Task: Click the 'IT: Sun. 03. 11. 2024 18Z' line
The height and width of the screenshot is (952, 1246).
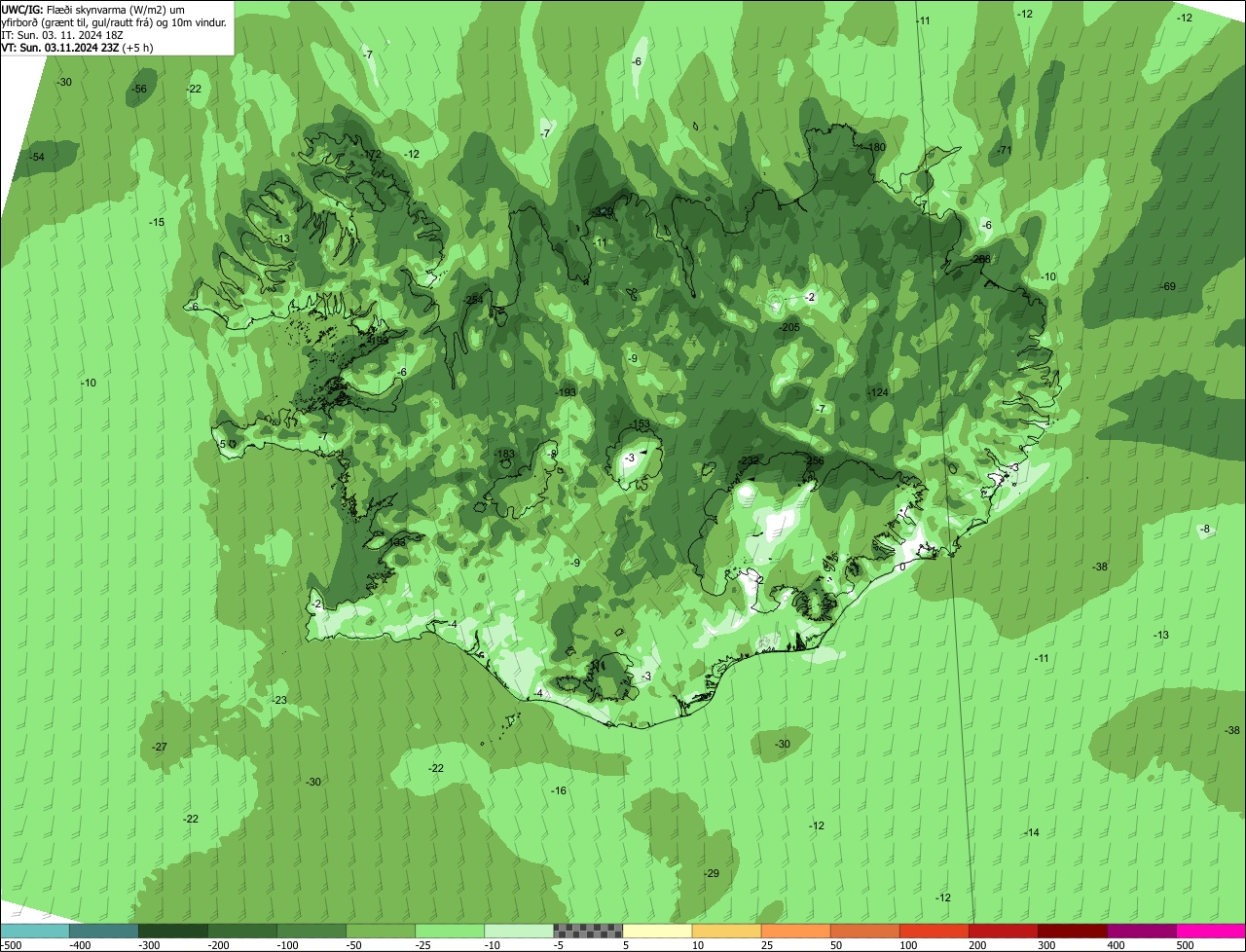Action: pos(61,34)
